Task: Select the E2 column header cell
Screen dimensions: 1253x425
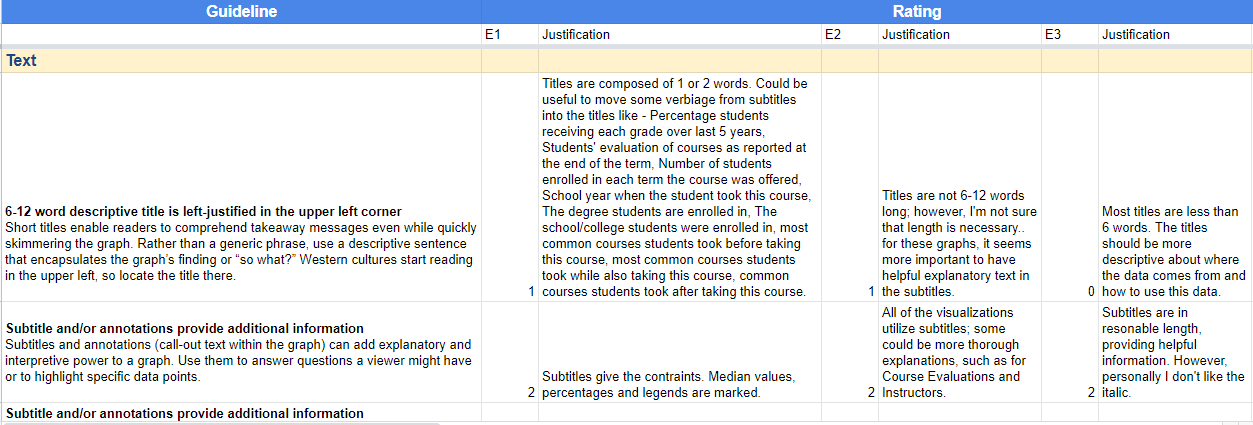Action: (849, 35)
